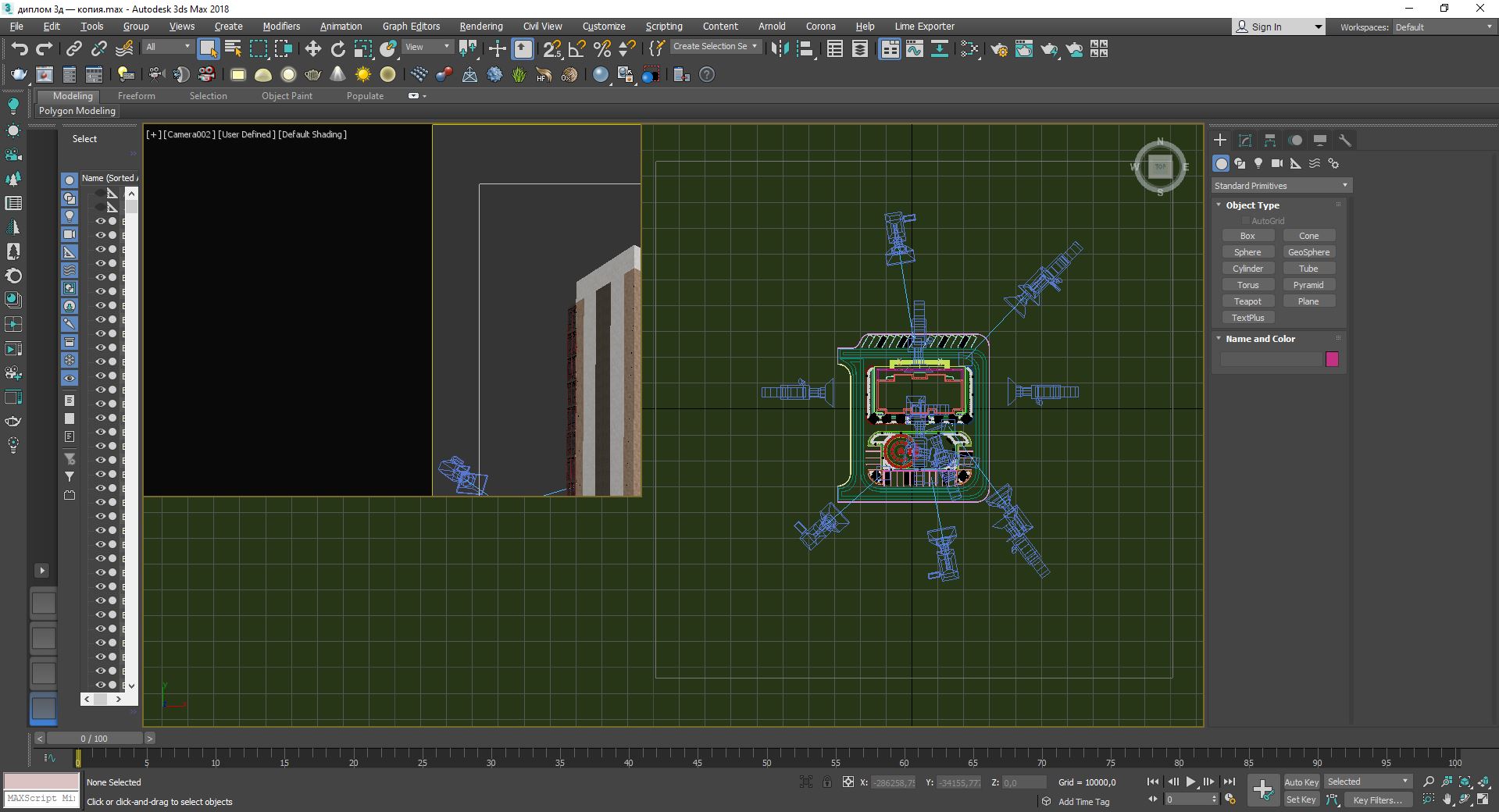Activate Select and Link tool
Viewport: 1499px width, 812px height.
pyautogui.click(x=74, y=49)
